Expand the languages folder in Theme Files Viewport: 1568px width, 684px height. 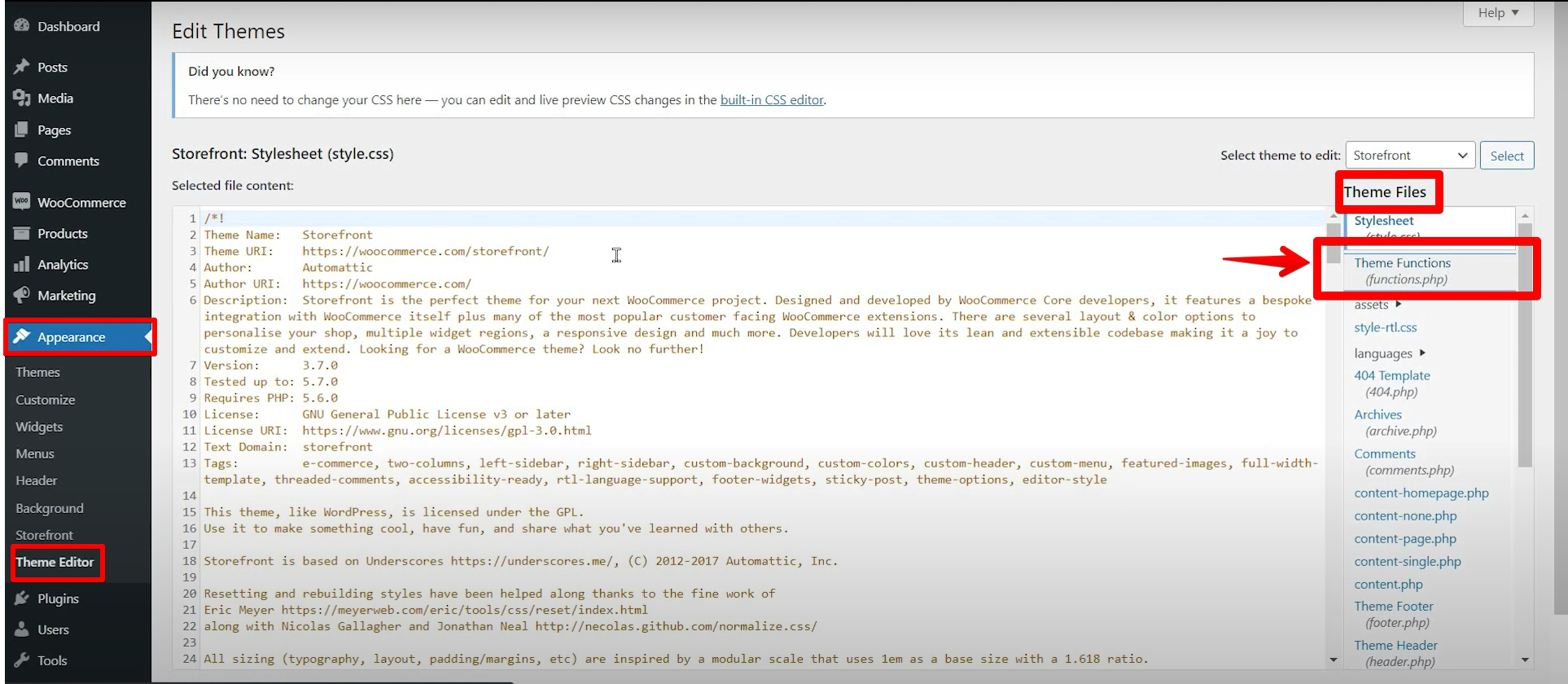tap(1389, 353)
